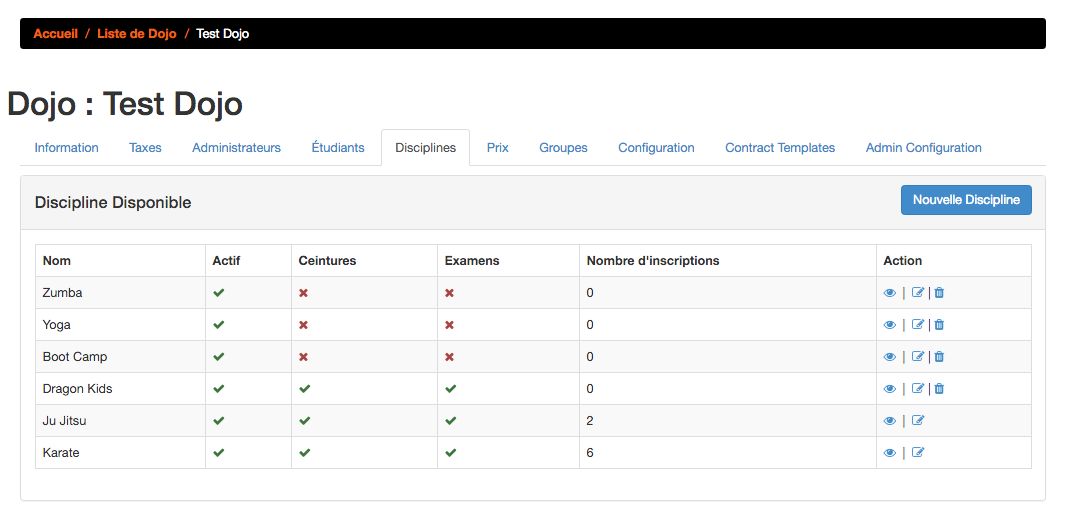
Task: Go to the Contract Templates tab
Action: click(780, 147)
